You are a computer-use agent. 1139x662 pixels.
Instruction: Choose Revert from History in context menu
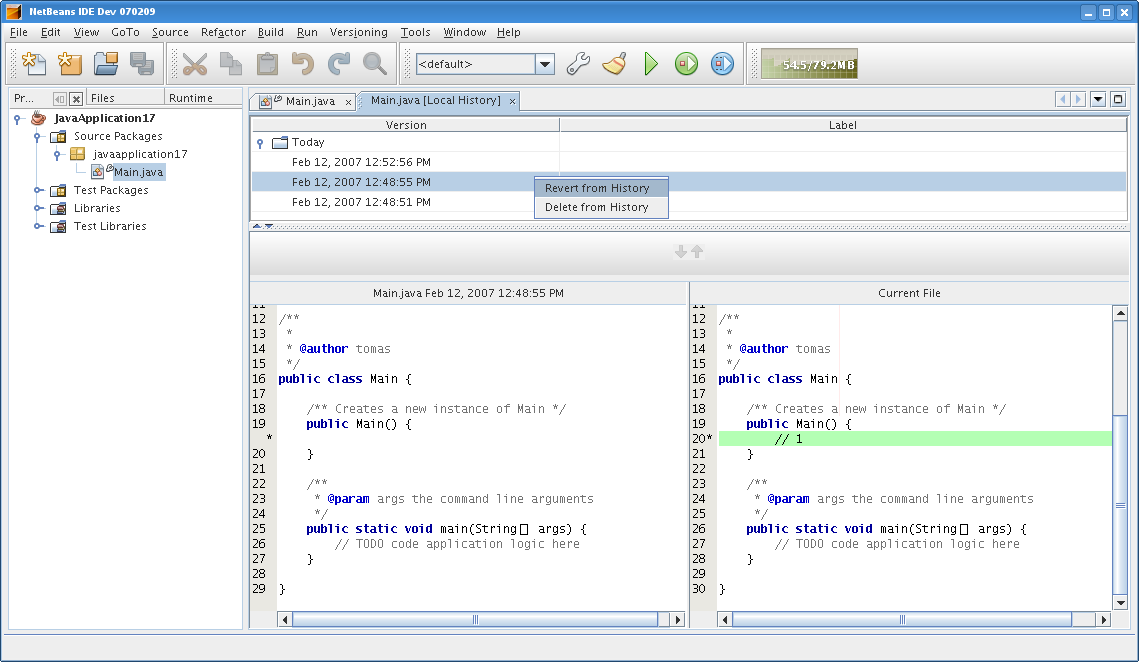pos(601,188)
